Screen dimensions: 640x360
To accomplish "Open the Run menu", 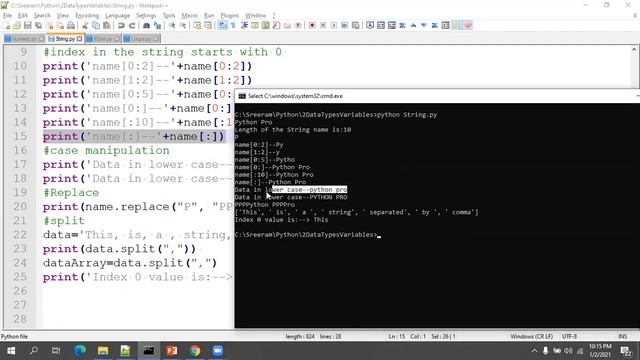I will [209, 16].
